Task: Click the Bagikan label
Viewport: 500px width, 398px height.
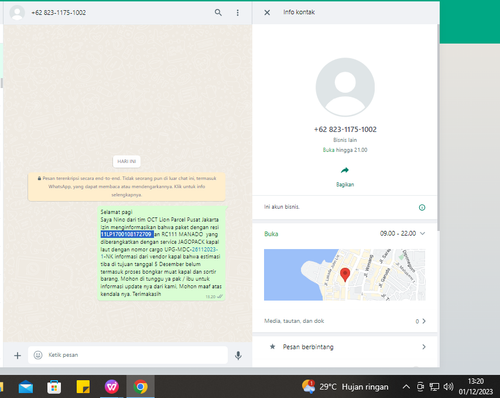Action: [345, 185]
